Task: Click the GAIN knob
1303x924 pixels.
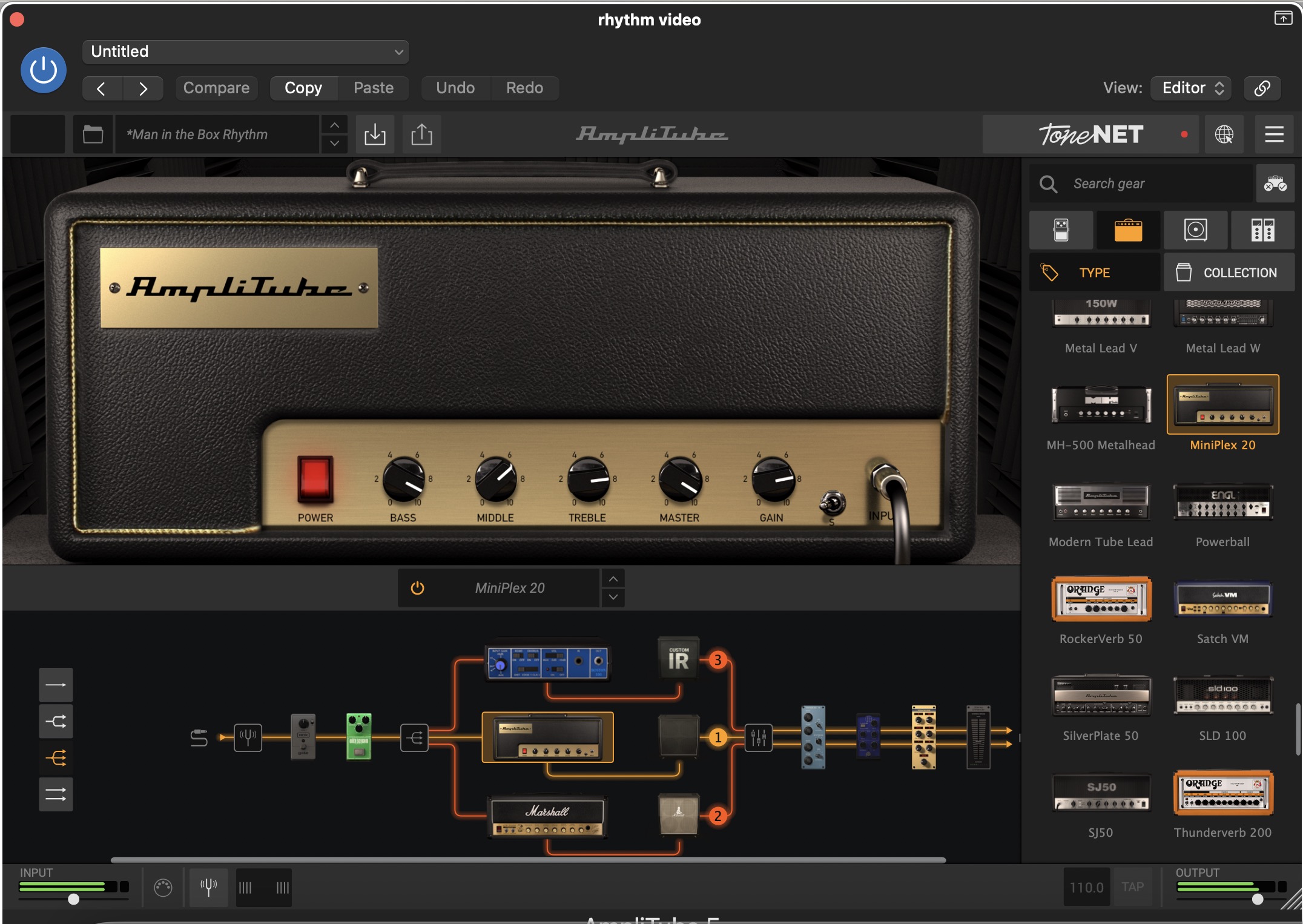Action: (x=772, y=480)
